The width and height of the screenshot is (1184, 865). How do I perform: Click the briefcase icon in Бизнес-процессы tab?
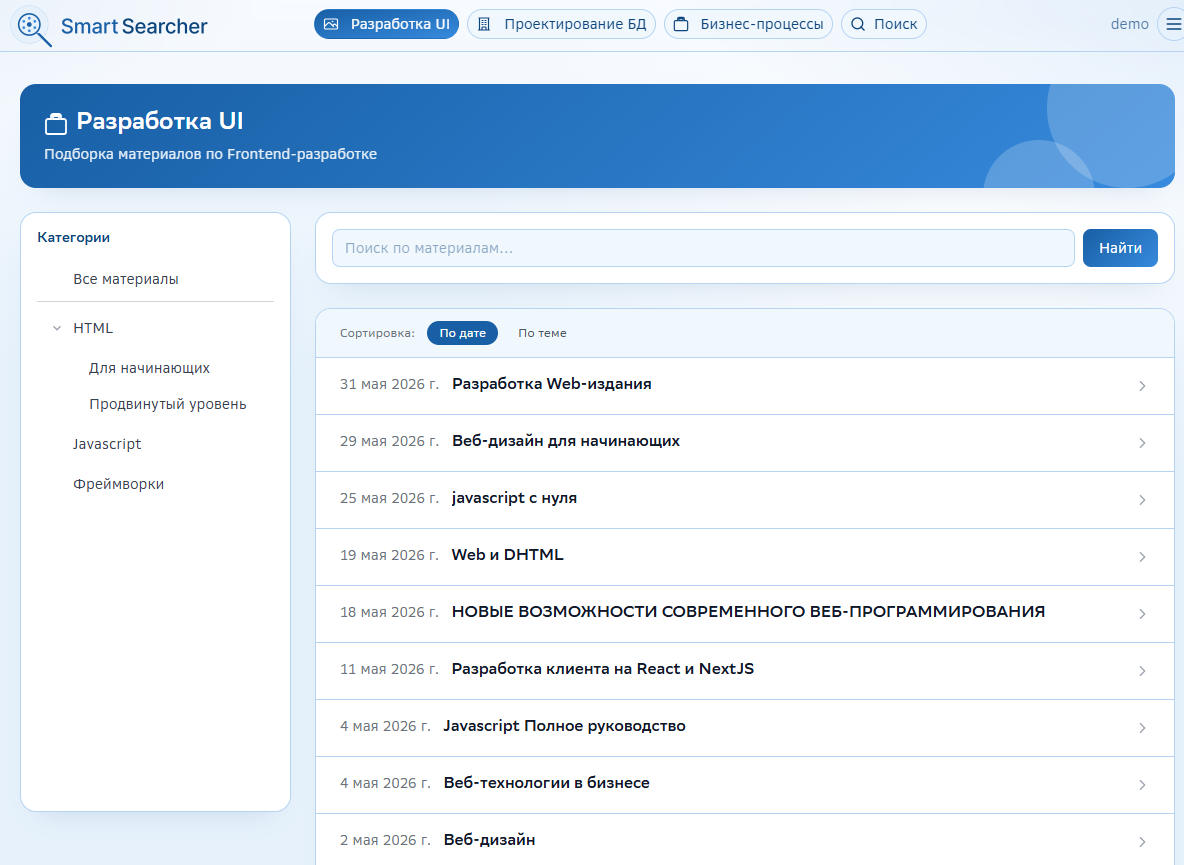pyautogui.click(x=681, y=24)
